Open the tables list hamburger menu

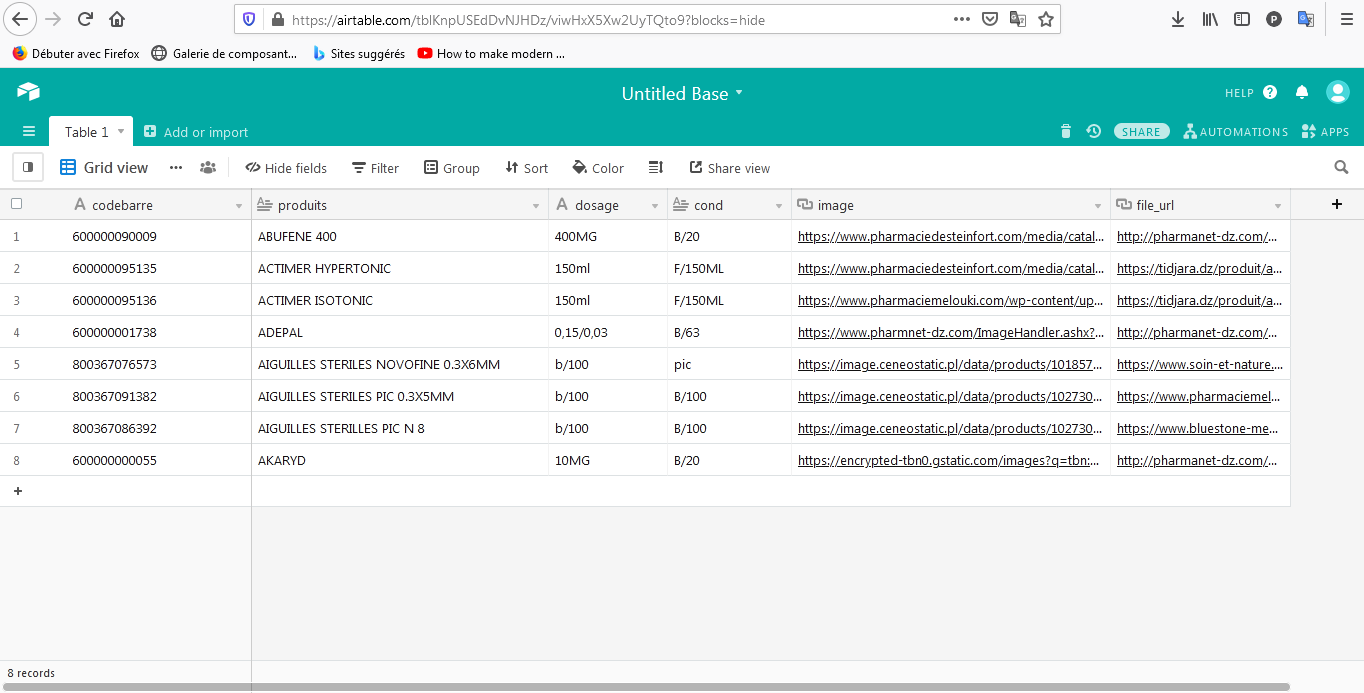[x=29, y=131]
